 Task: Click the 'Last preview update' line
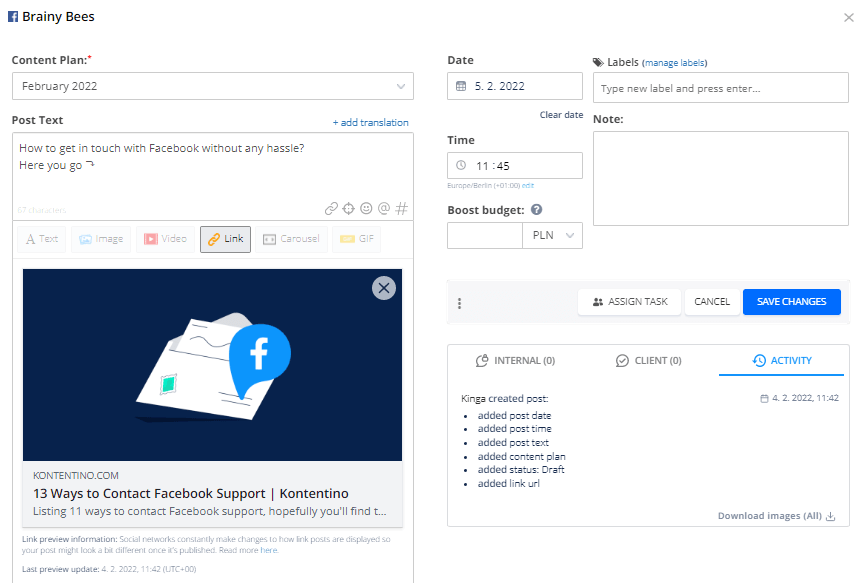tap(109, 569)
